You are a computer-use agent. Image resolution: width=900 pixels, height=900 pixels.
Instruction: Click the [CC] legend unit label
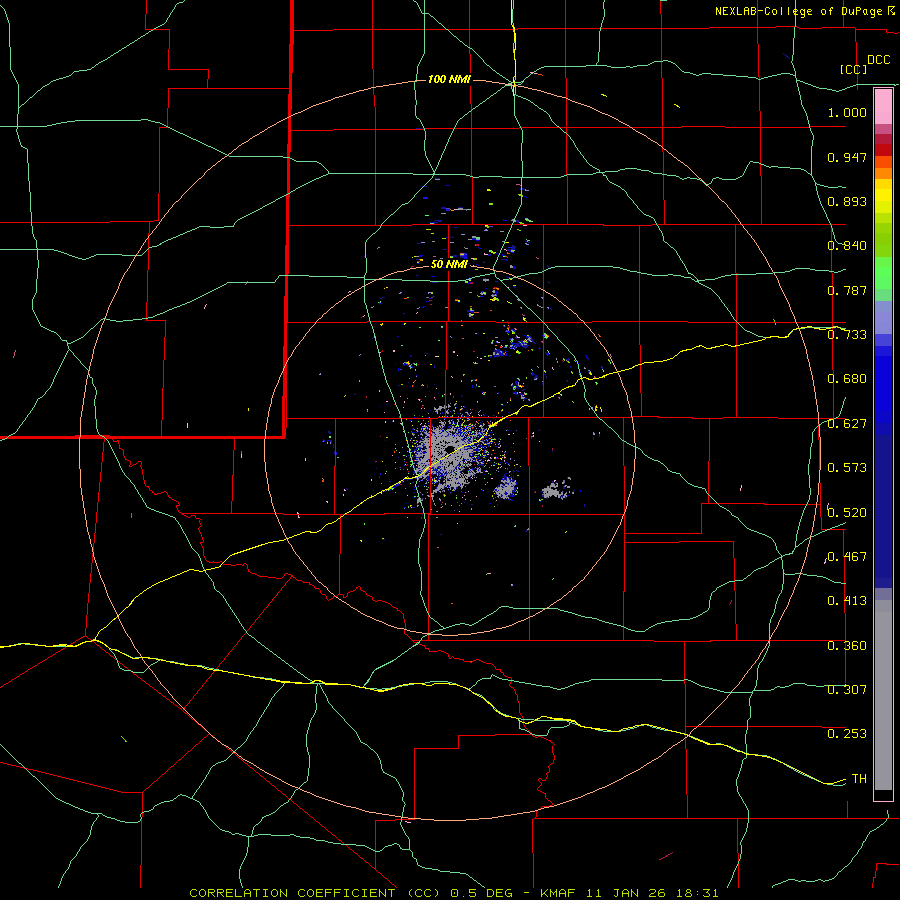point(854,69)
